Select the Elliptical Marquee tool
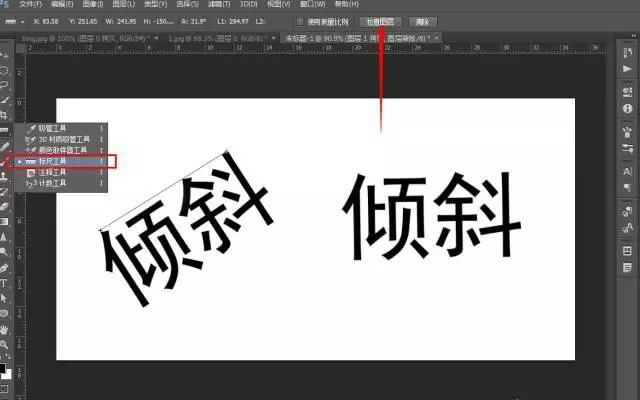 (x=4, y=70)
